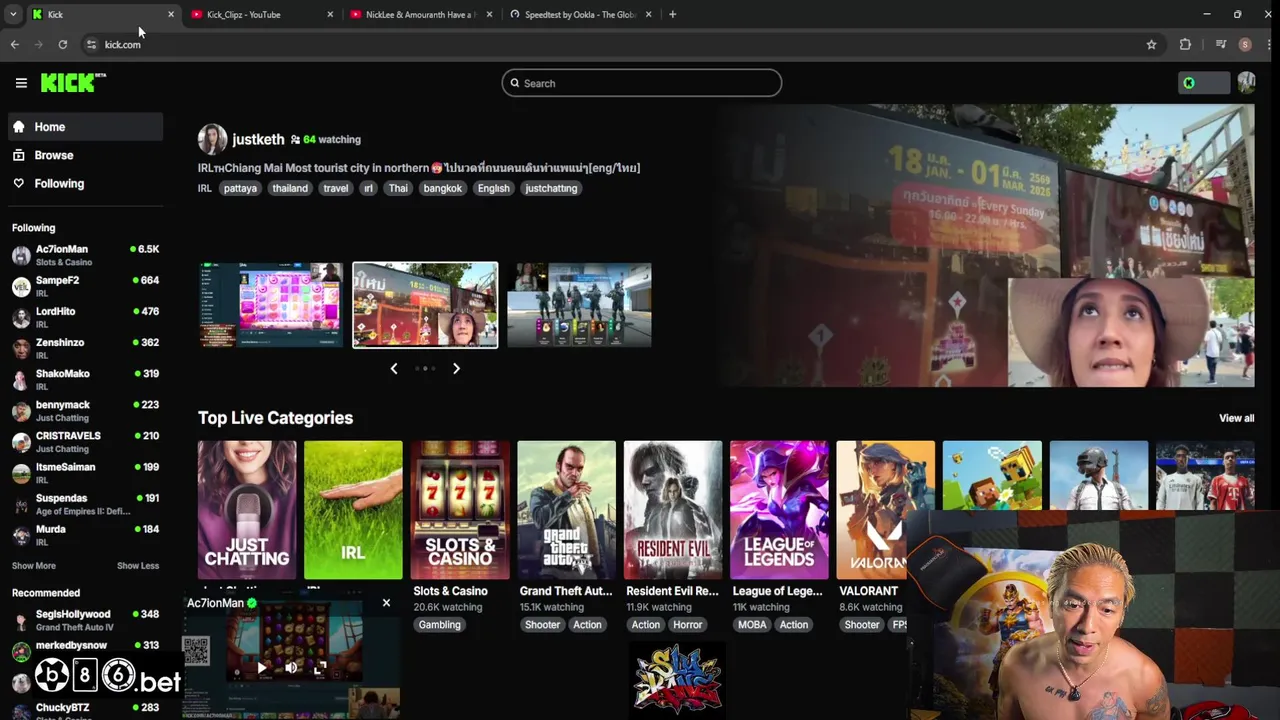1280x720 pixels.
Task: Select the shooter game carousel thumbnail
Action: tap(579, 305)
